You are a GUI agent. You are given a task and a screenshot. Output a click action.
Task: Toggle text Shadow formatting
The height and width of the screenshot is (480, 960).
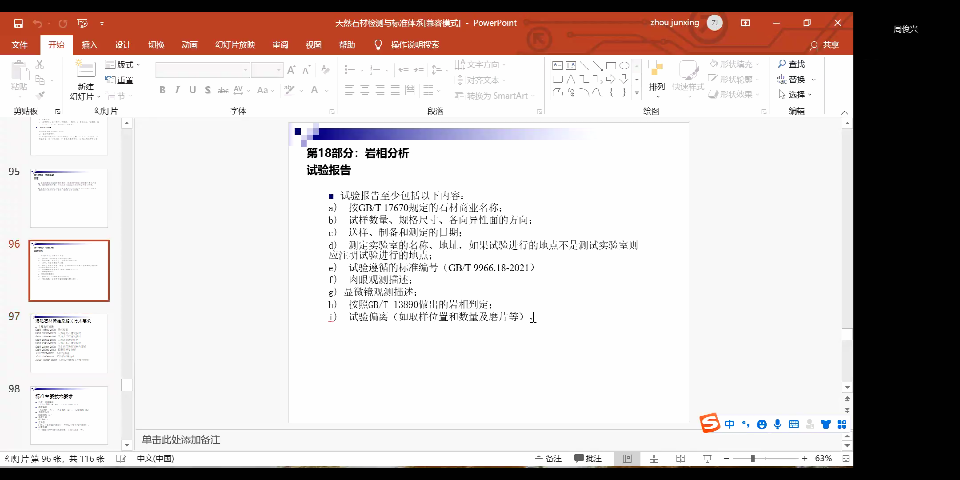(208, 90)
